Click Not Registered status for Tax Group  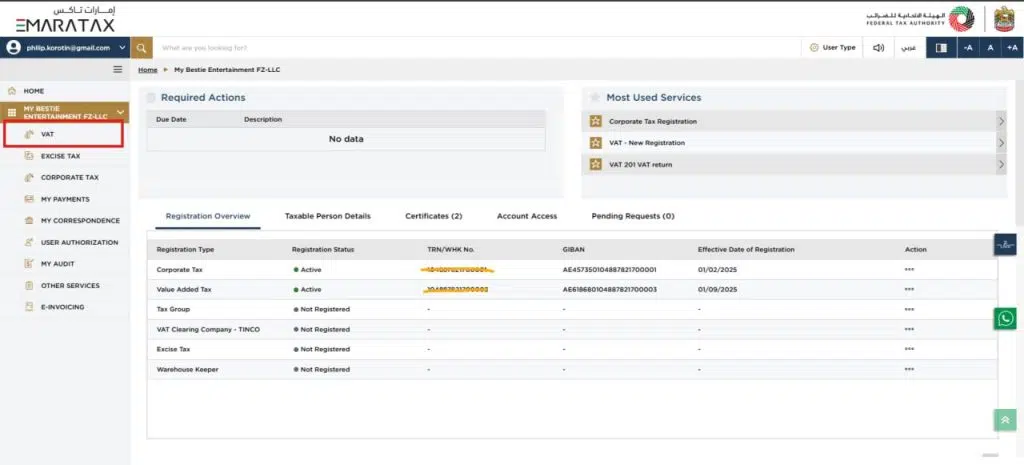tap(322, 309)
